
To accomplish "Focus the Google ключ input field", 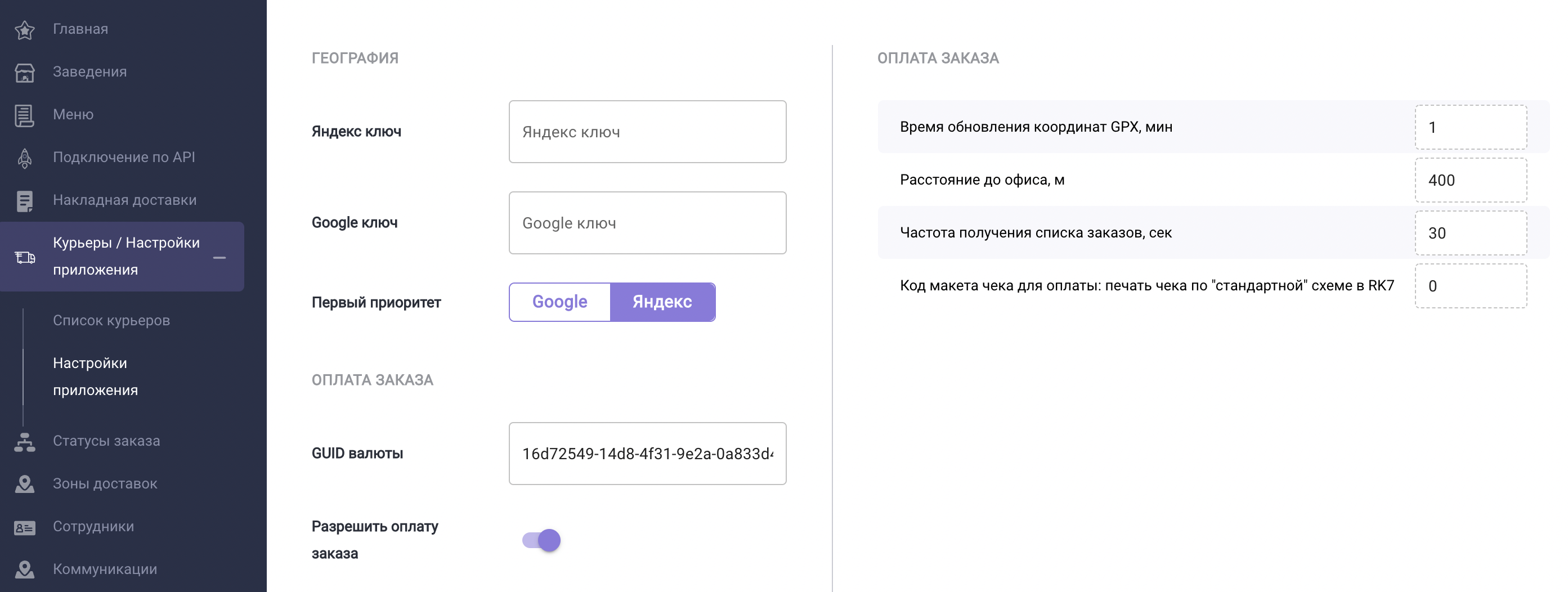I will [647, 223].
